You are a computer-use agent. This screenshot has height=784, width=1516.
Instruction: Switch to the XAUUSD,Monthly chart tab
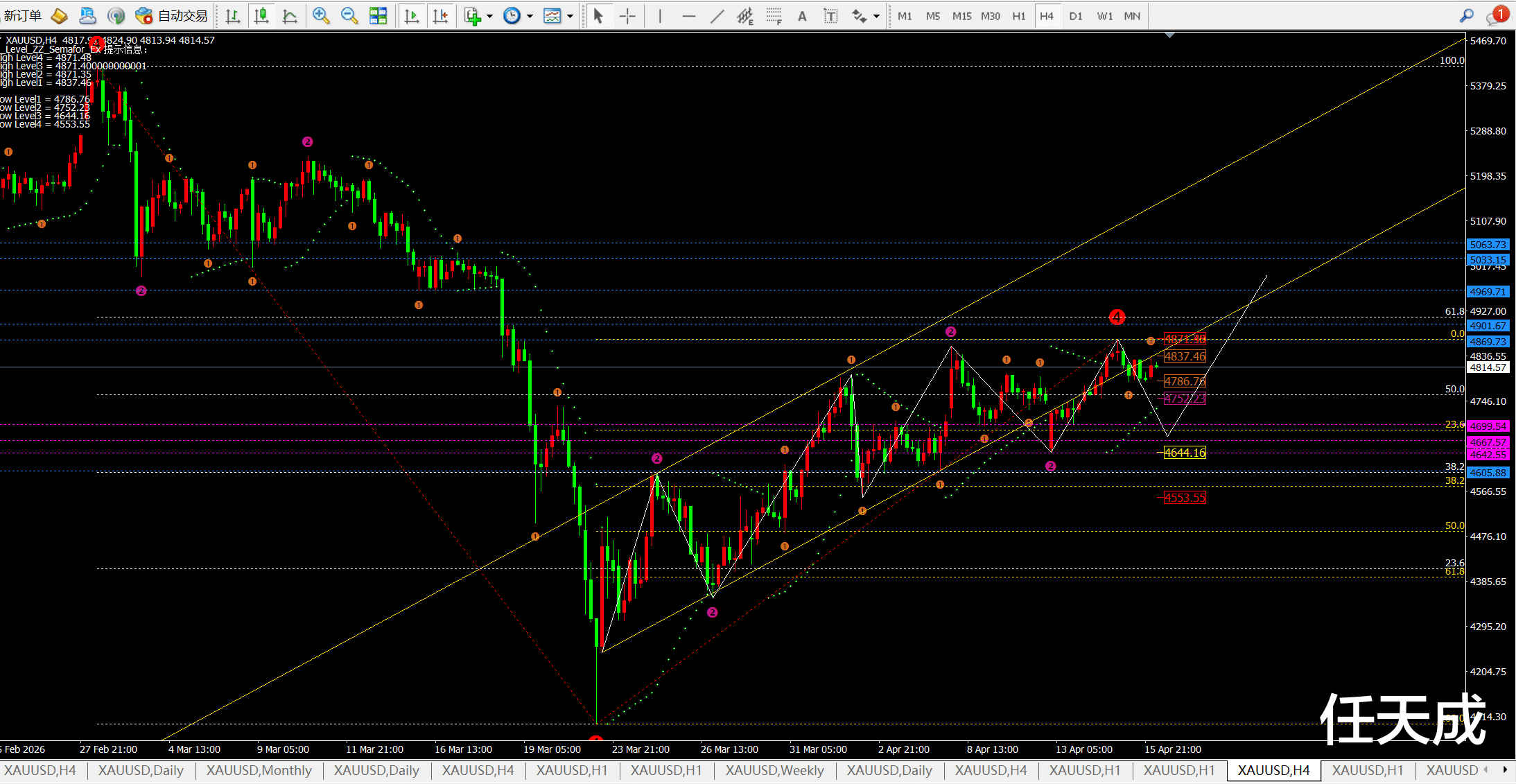pyautogui.click(x=259, y=770)
